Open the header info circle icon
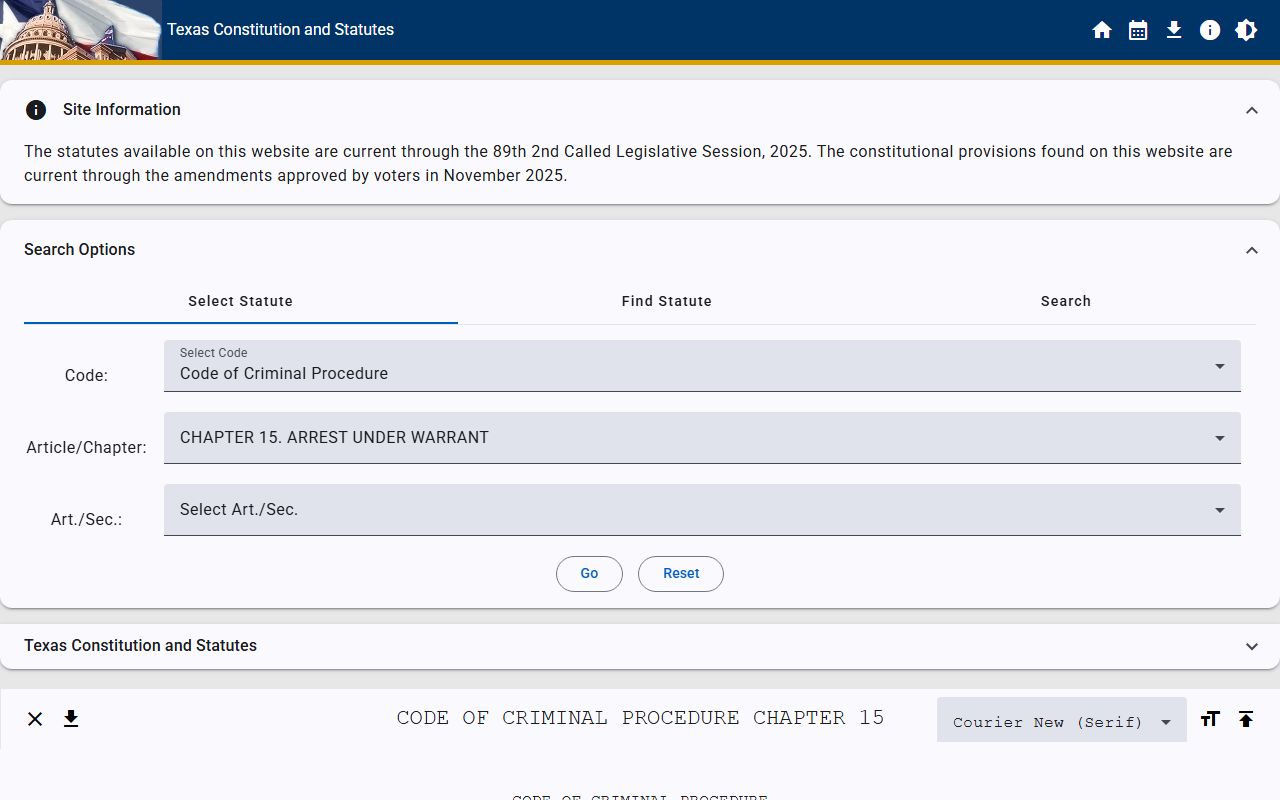The width and height of the screenshot is (1280, 800). (x=1210, y=30)
